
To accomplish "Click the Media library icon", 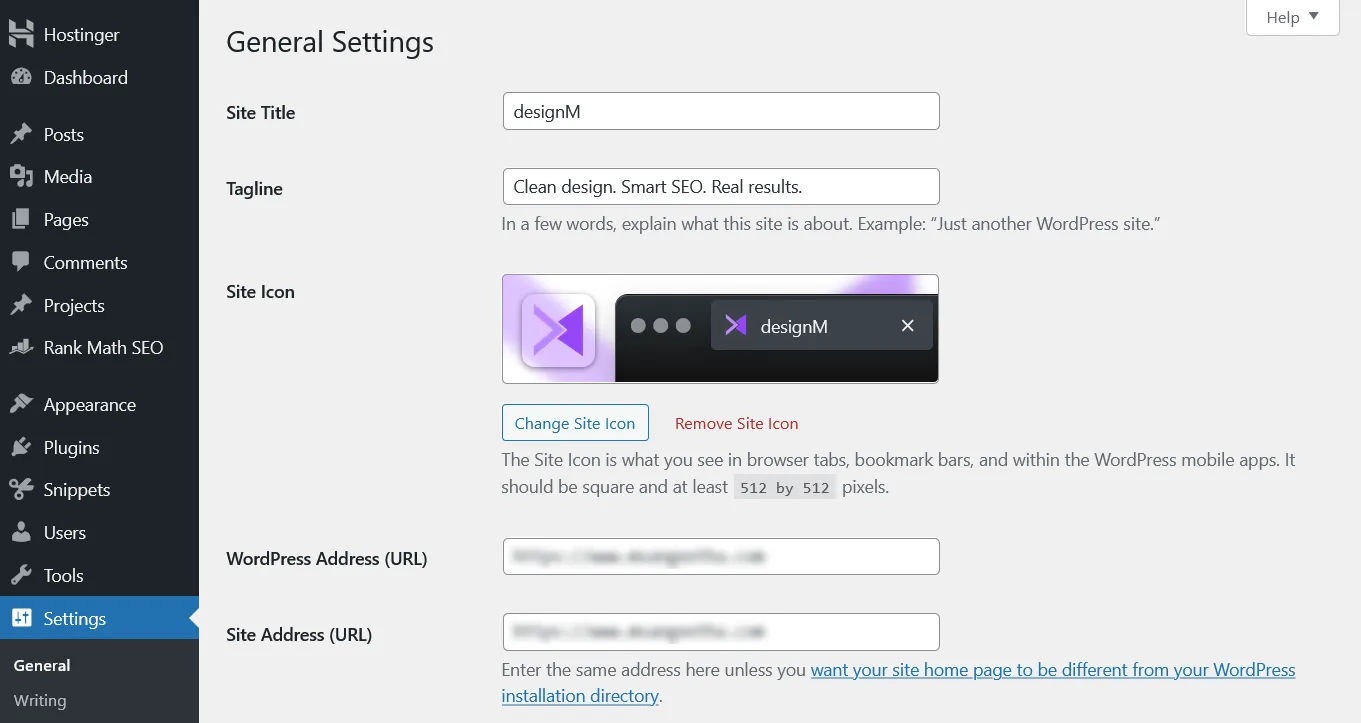I will (22, 176).
